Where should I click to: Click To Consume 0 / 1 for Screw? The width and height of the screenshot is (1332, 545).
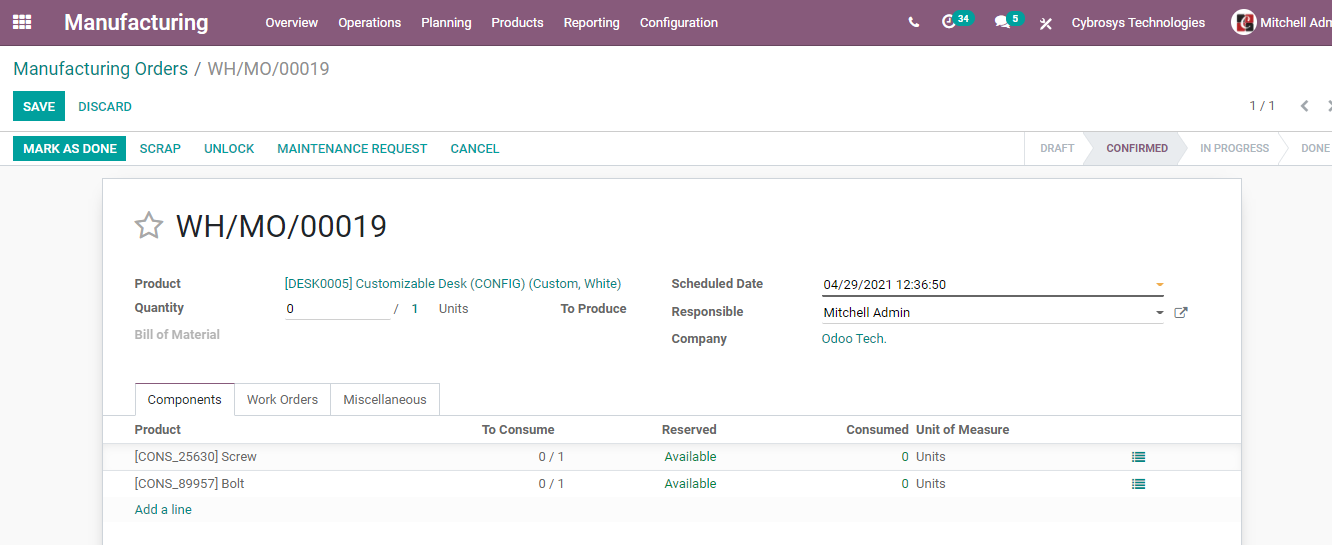551,457
